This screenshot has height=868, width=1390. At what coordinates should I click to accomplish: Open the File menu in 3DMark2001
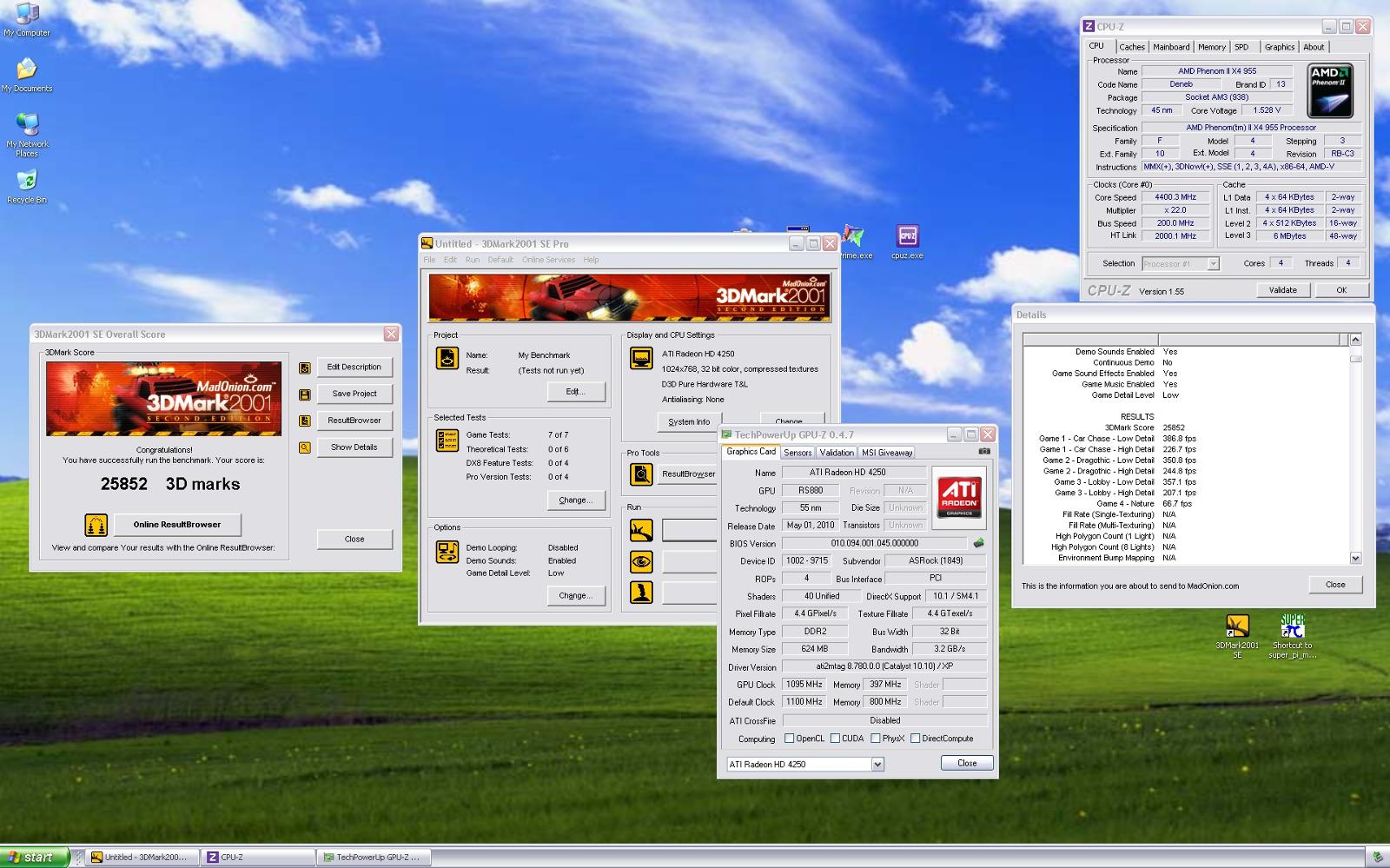coord(429,260)
